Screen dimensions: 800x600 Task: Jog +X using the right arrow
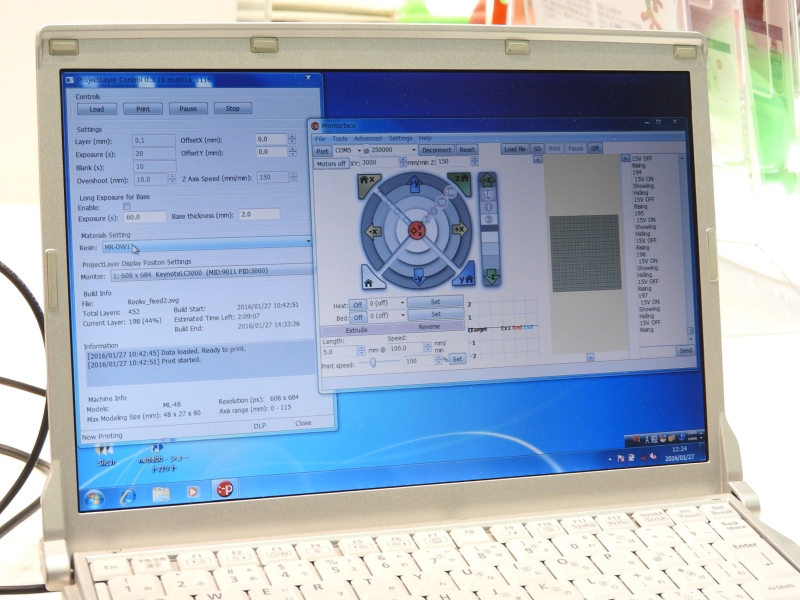click(x=459, y=230)
